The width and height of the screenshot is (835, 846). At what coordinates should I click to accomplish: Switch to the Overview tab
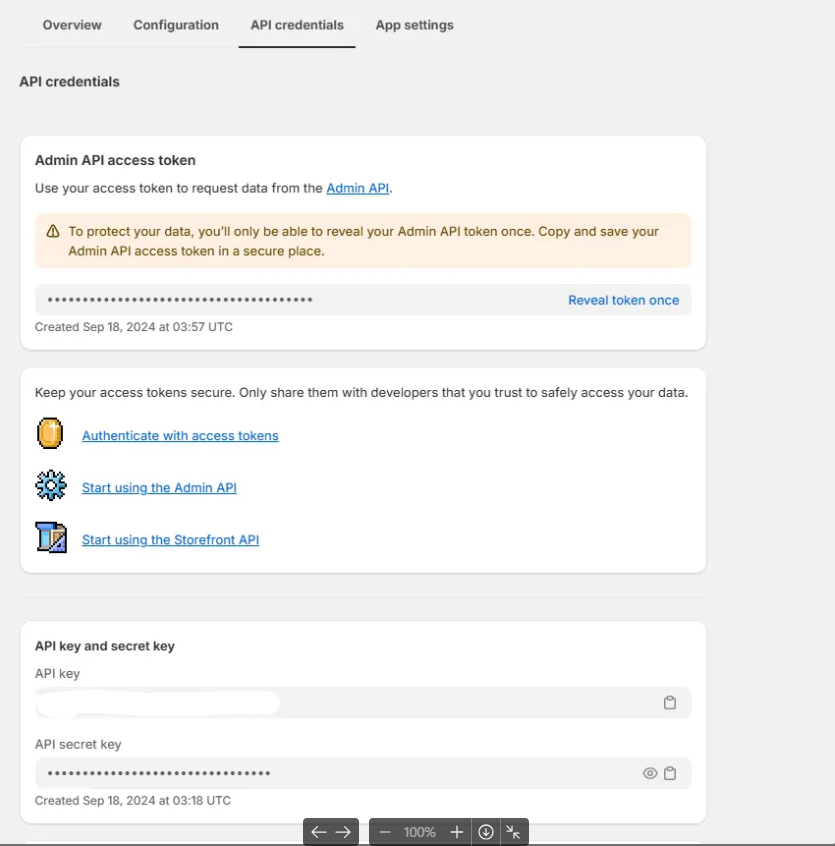(x=72, y=25)
